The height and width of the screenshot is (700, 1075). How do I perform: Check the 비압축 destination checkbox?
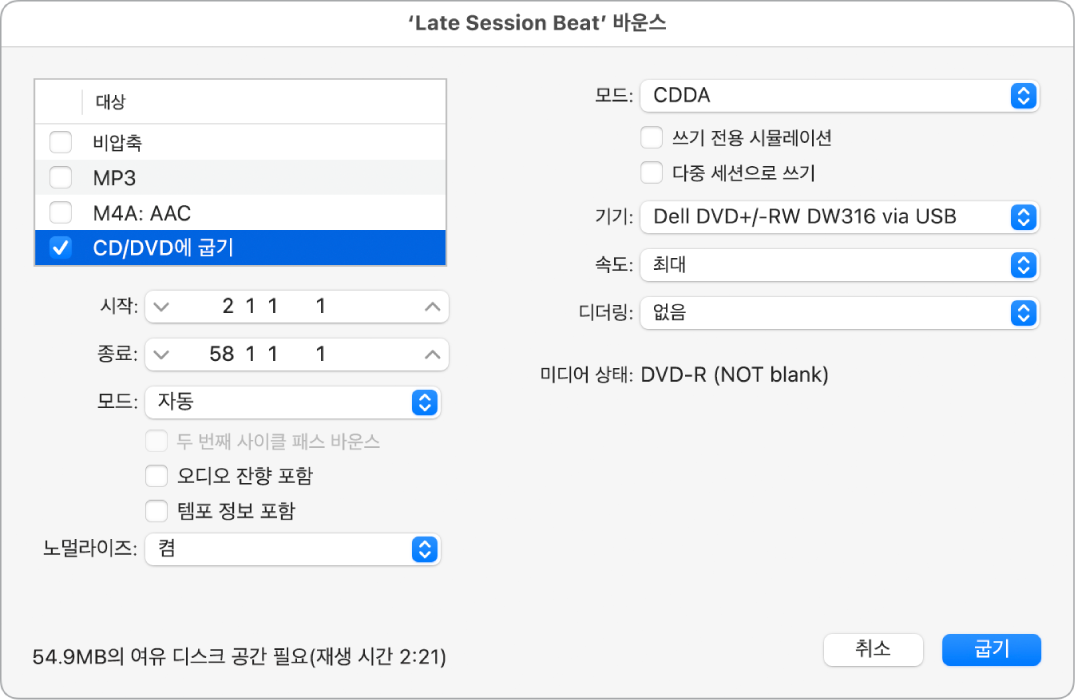tap(61, 143)
